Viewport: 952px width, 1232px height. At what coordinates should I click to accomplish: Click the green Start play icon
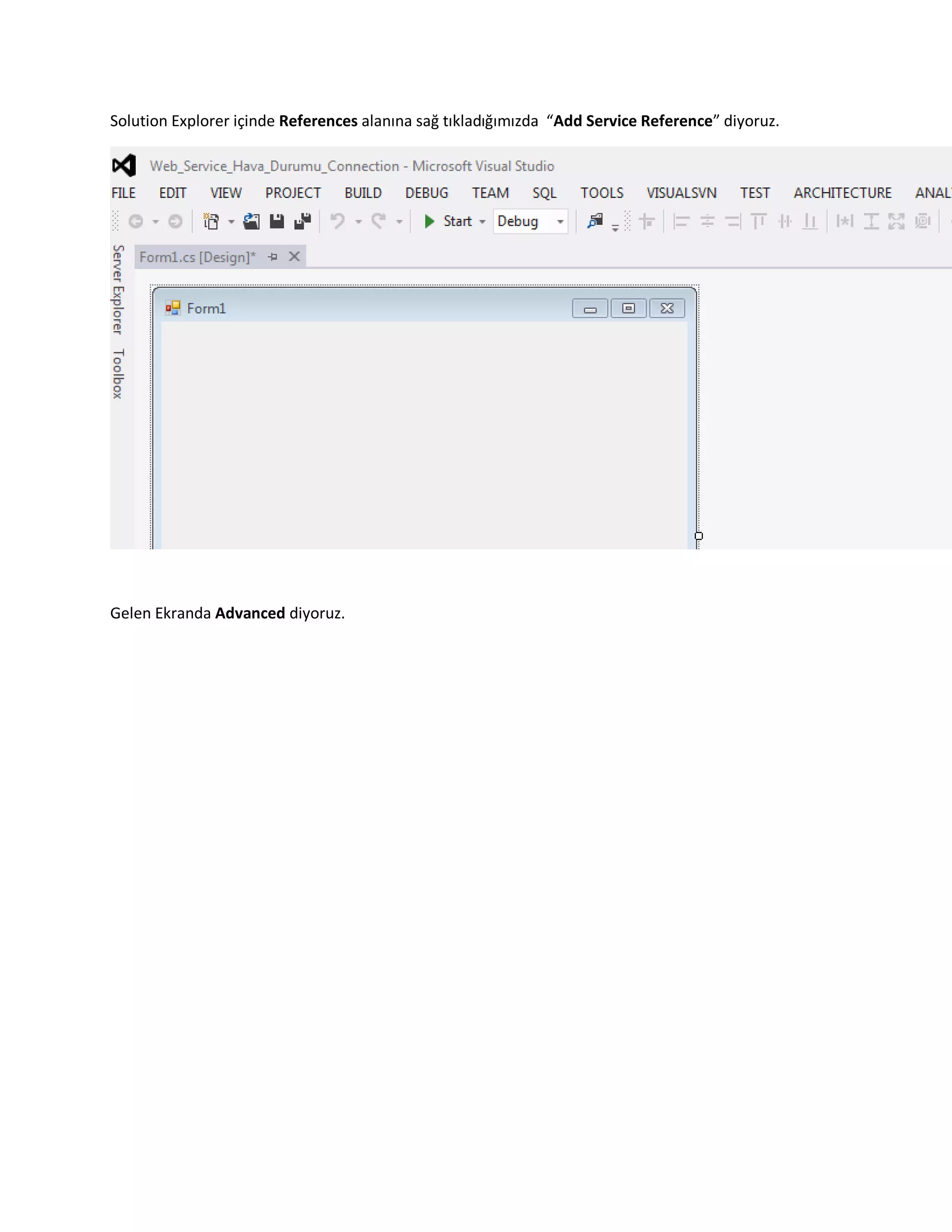point(429,221)
